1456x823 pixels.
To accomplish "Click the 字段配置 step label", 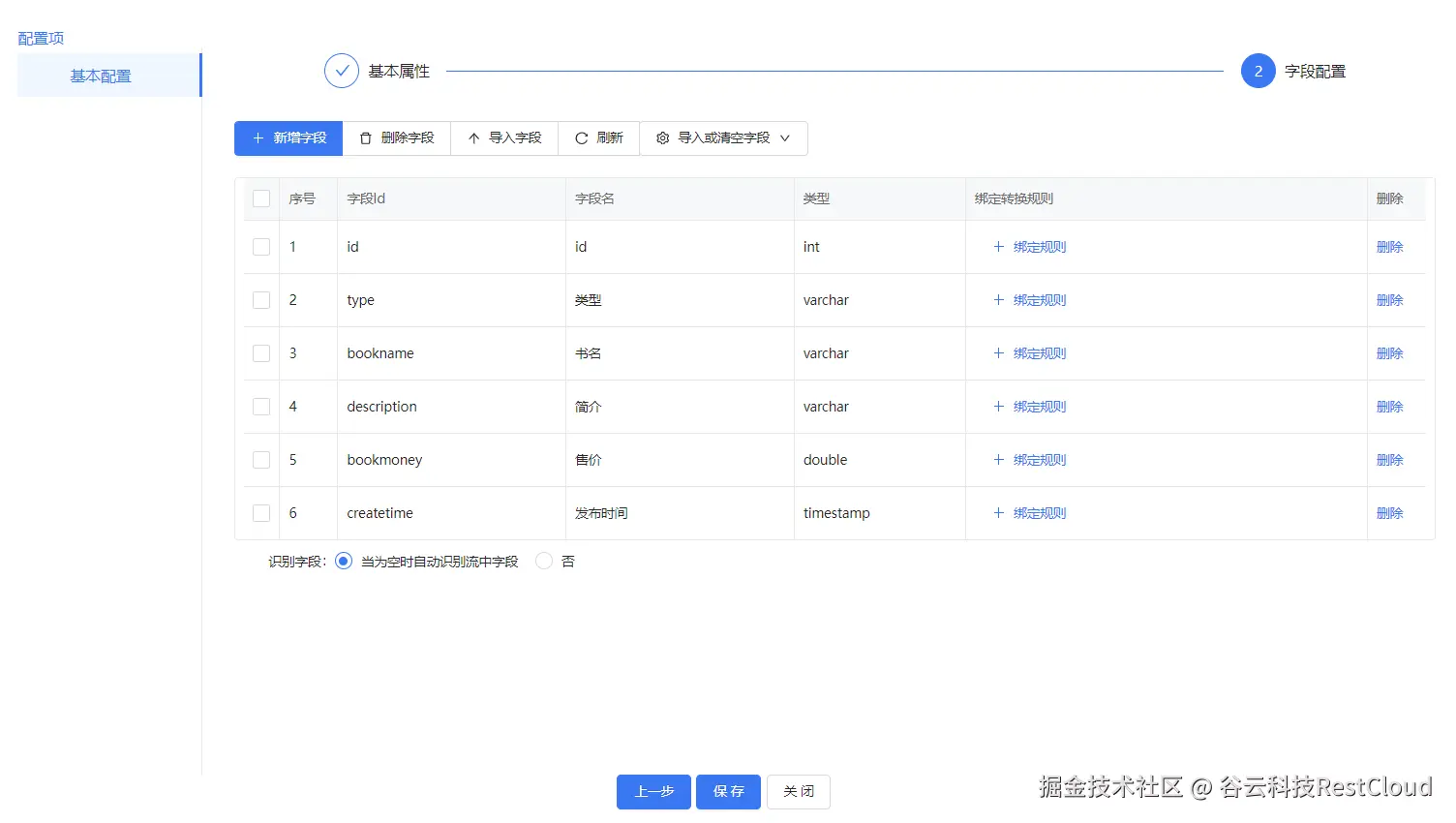I will pos(1315,71).
